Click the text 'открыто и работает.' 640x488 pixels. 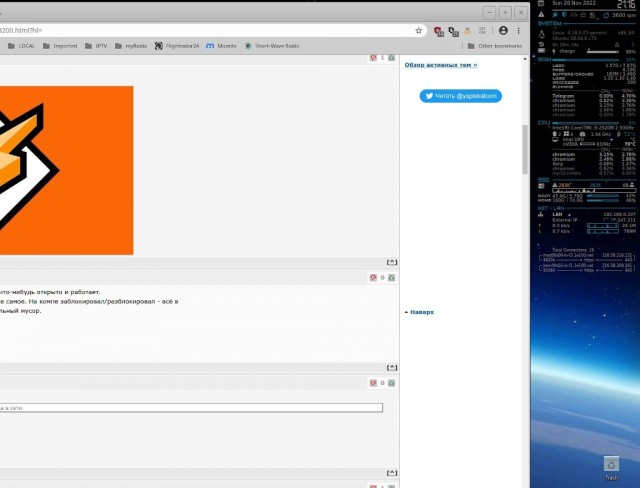coord(68,292)
